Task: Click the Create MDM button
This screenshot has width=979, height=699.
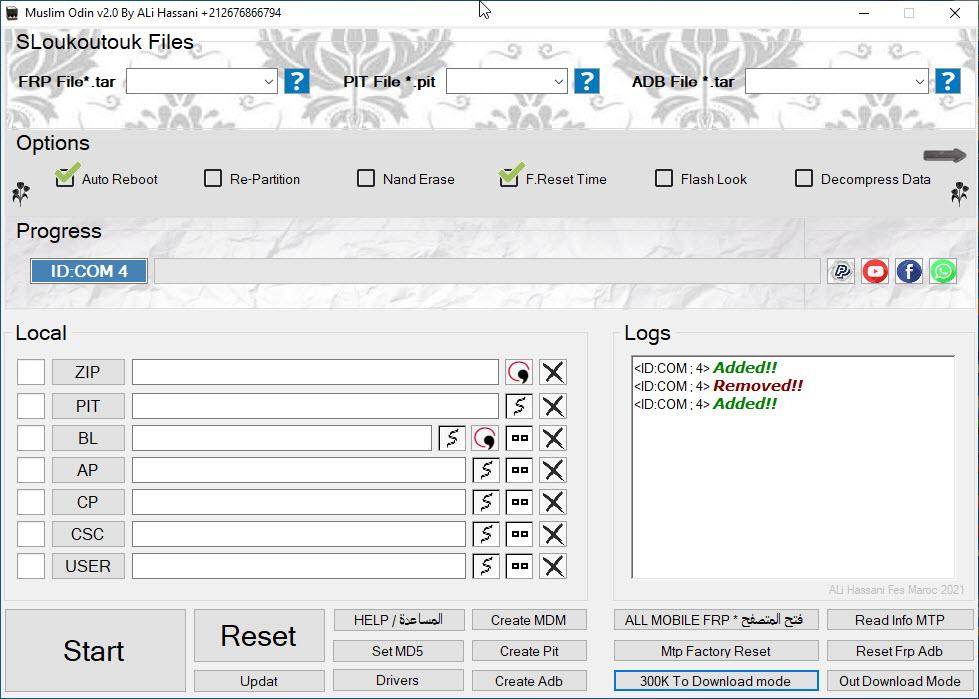Action: 529,620
